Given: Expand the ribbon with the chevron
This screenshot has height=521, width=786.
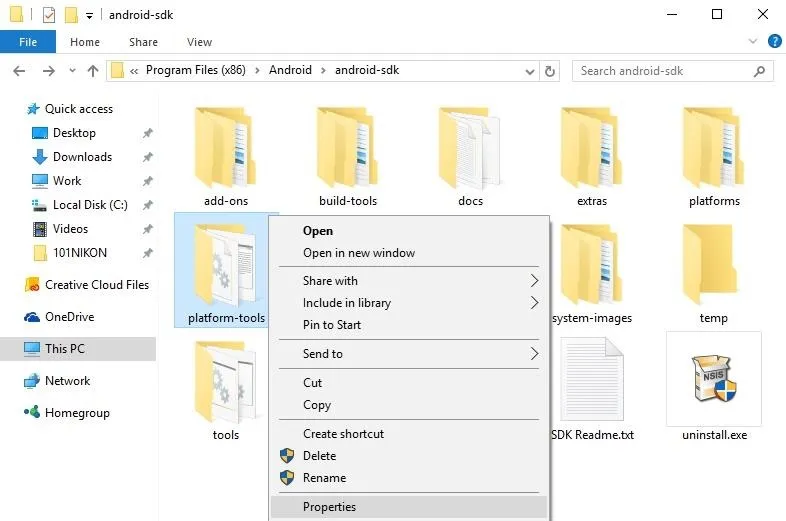Looking at the screenshot, I should pos(752,41).
